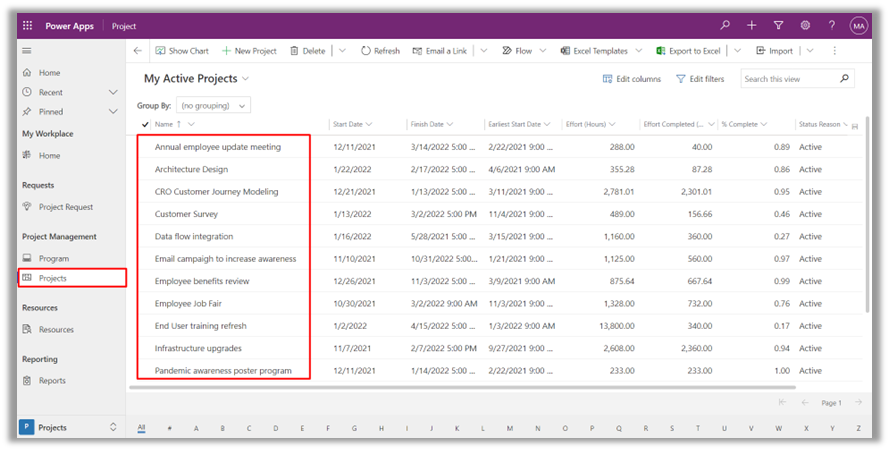Viewport: 889px width, 451px height.
Task: Click the help question mark icon
Action: click(x=832, y=26)
